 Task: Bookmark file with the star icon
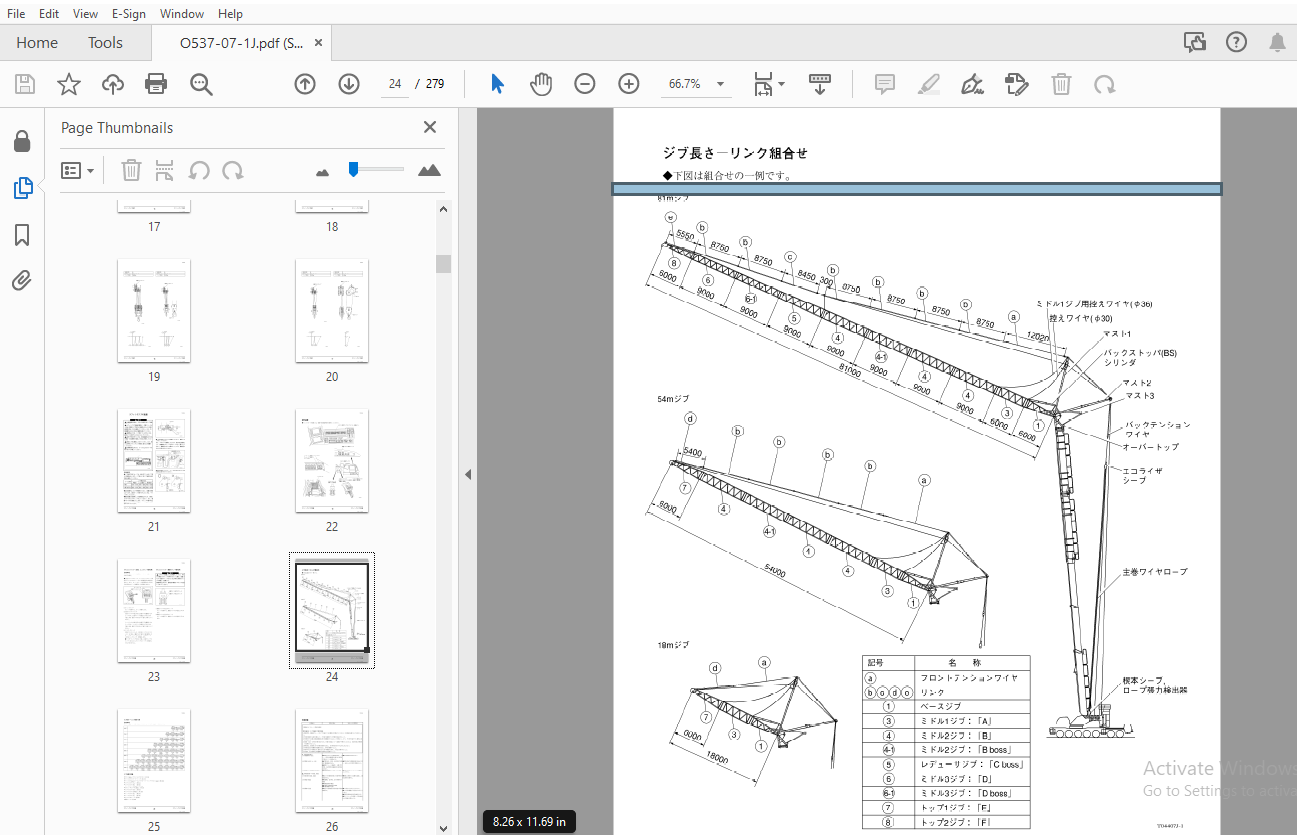(68, 84)
